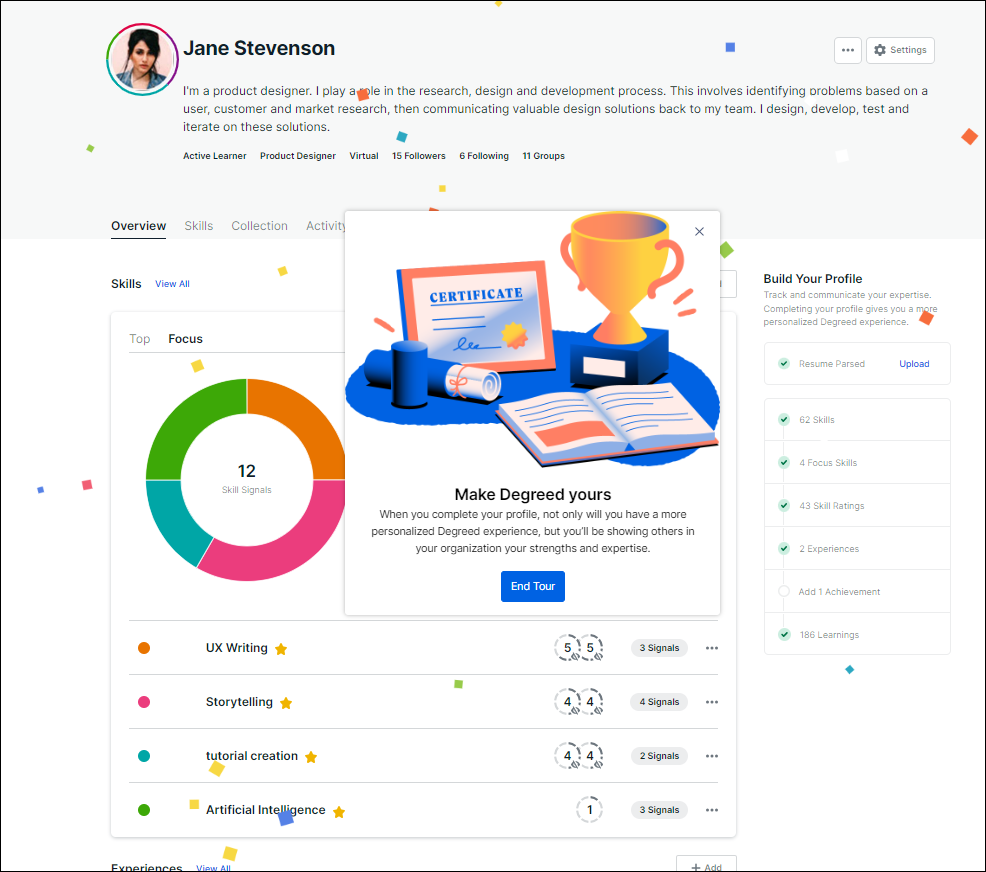Open the three-dot menu next to Settings

847,50
